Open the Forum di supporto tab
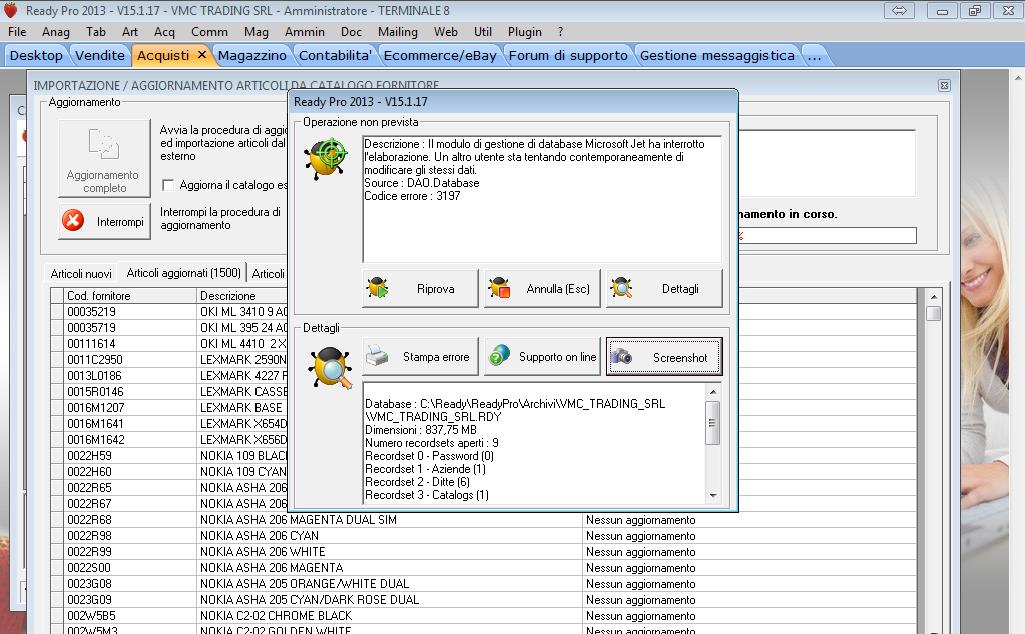1025x634 pixels. pos(568,56)
